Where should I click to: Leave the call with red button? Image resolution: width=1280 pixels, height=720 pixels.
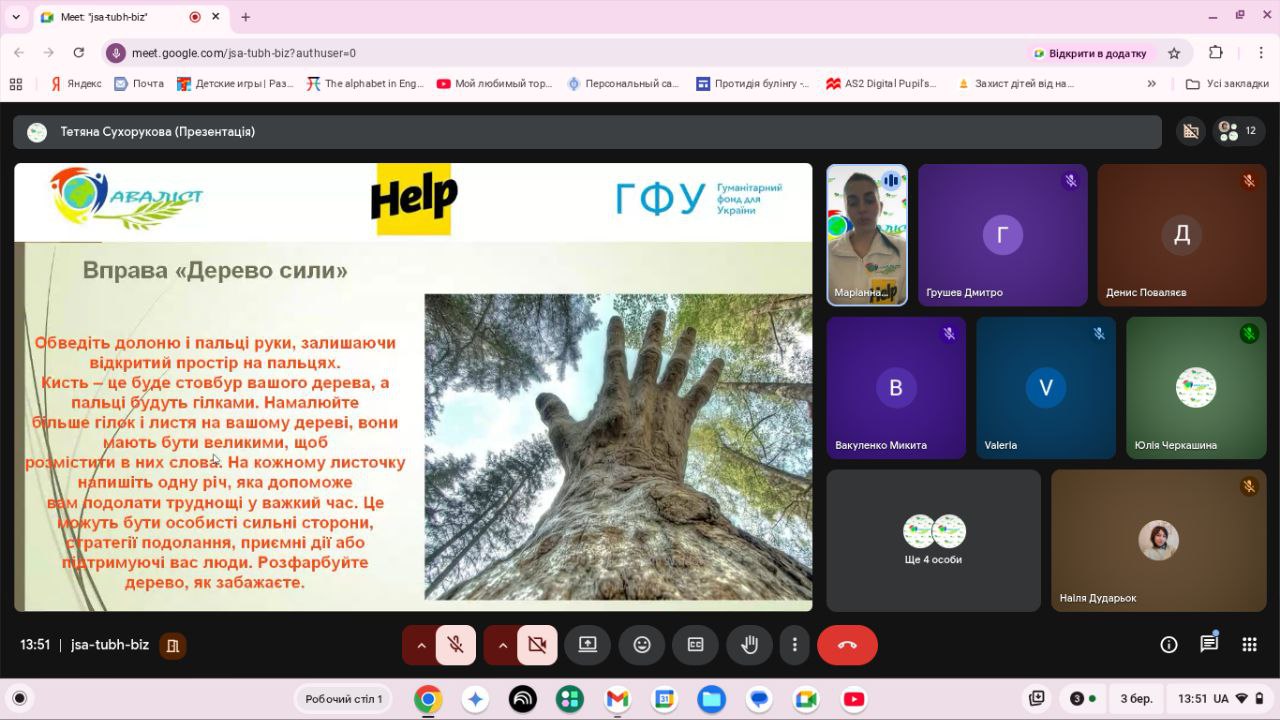(x=847, y=645)
